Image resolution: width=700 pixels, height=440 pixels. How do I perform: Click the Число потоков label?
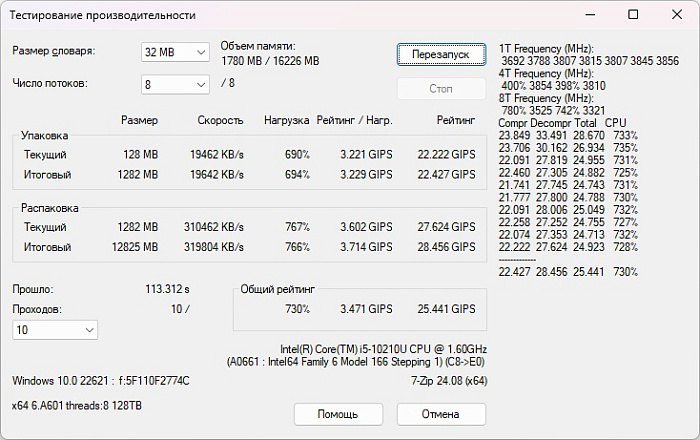(x=50, y=83)
